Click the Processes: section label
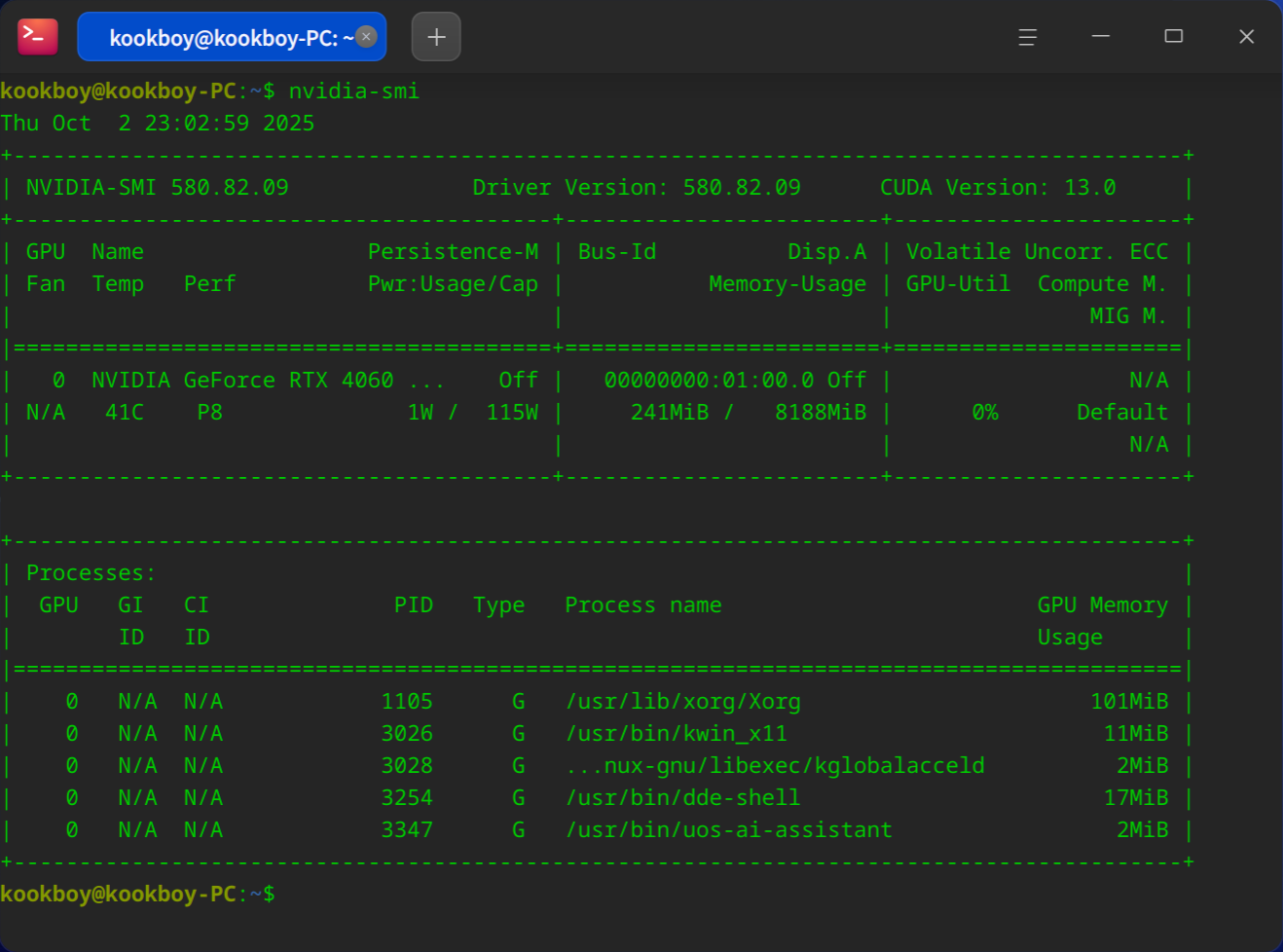This screenshot has width=1283, height=952. coord(92,573)
